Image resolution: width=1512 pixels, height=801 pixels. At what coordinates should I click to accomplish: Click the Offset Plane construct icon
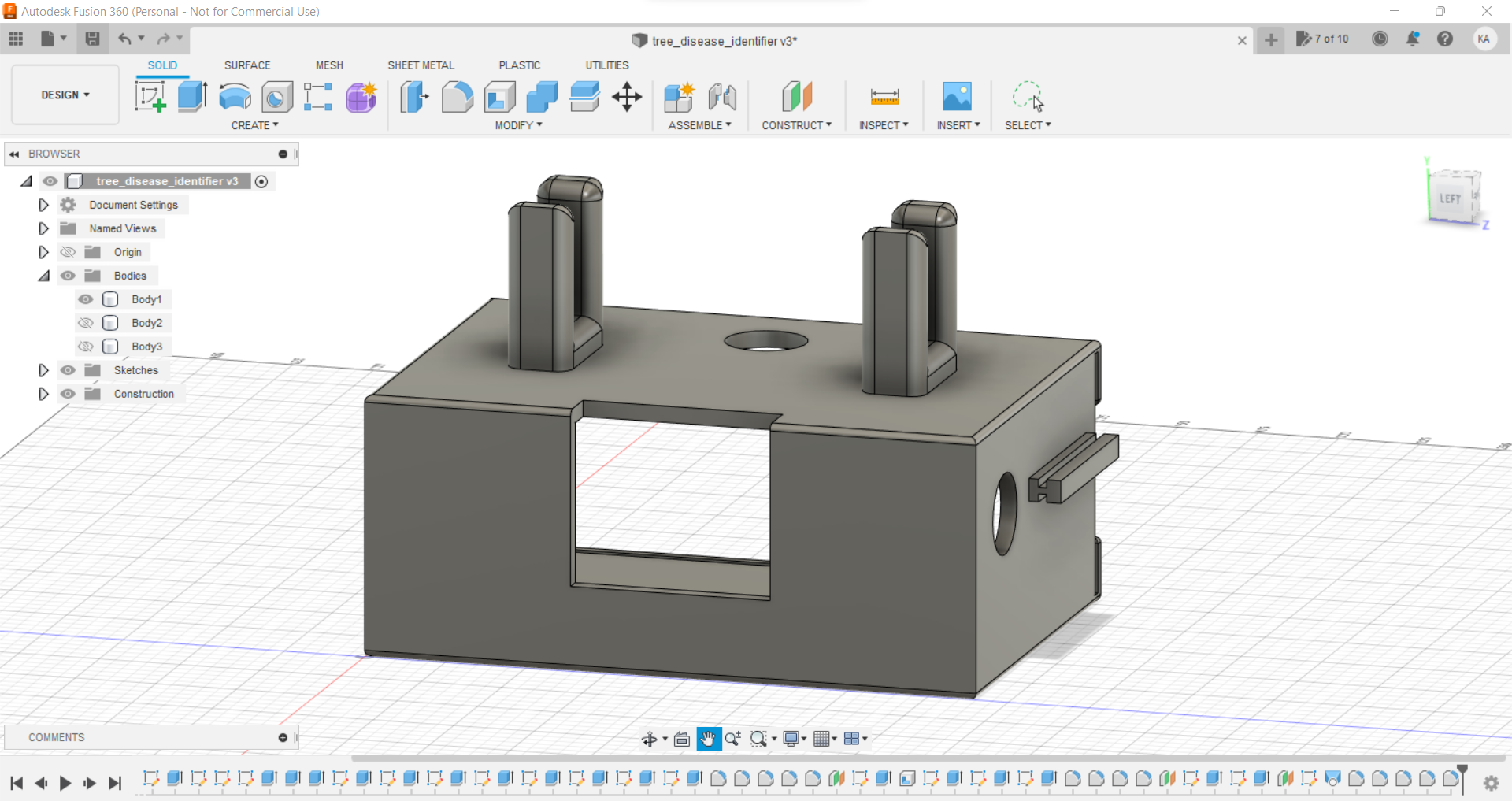click(796, 97)
